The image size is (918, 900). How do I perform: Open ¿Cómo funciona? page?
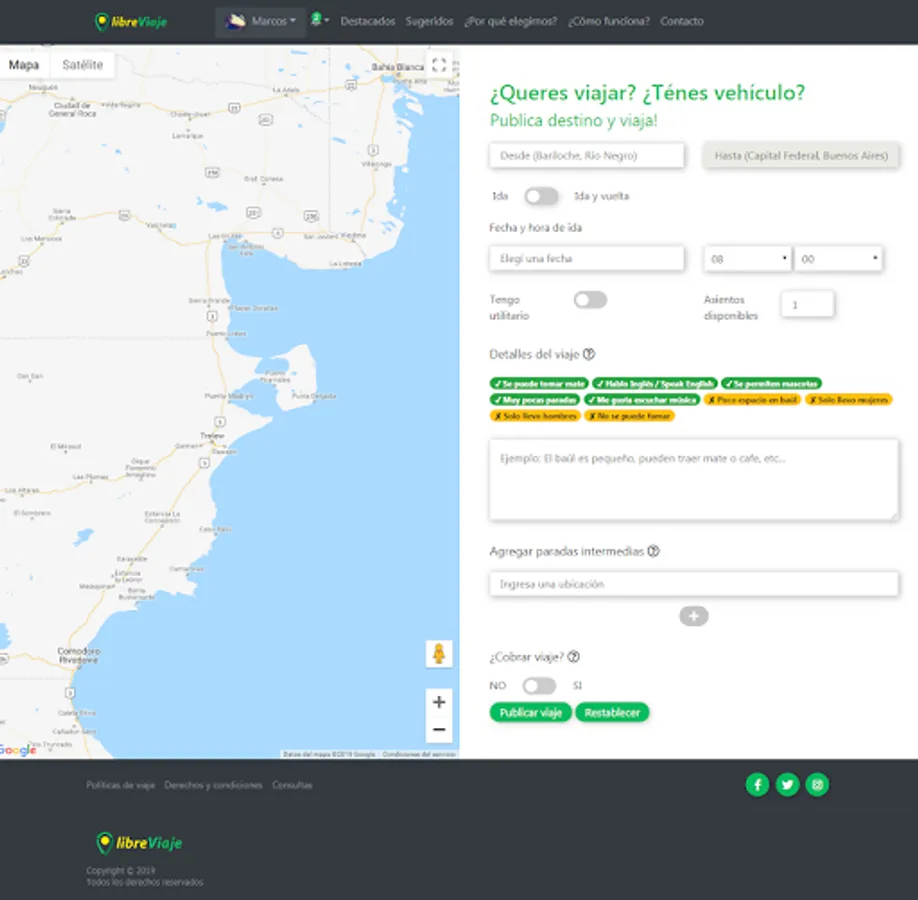point(608,21)
